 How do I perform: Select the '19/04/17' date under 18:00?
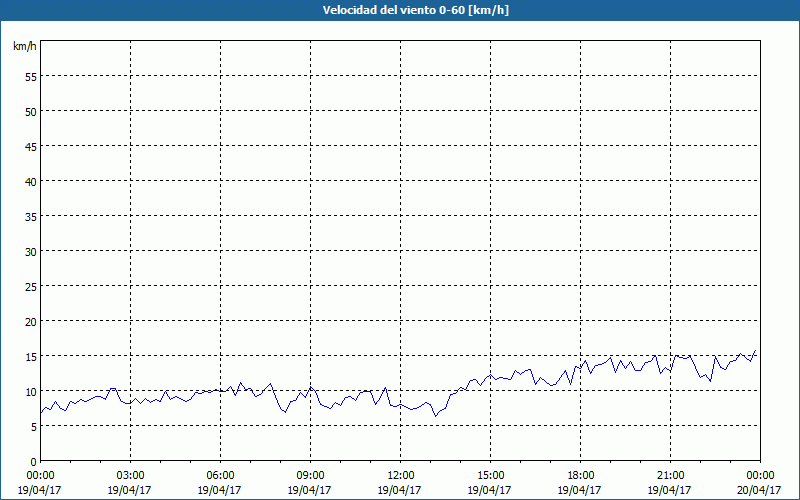click(x=579, y=490)
